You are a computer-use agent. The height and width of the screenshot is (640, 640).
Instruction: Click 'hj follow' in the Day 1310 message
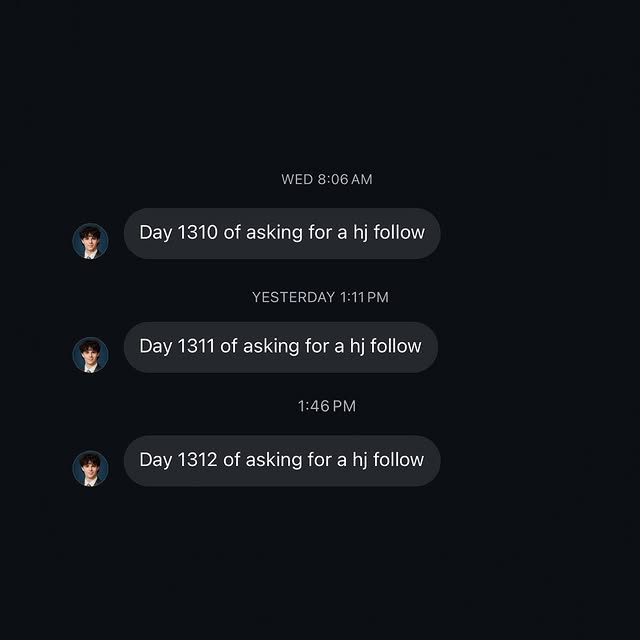pyautogui.click(x=389, y=233)
